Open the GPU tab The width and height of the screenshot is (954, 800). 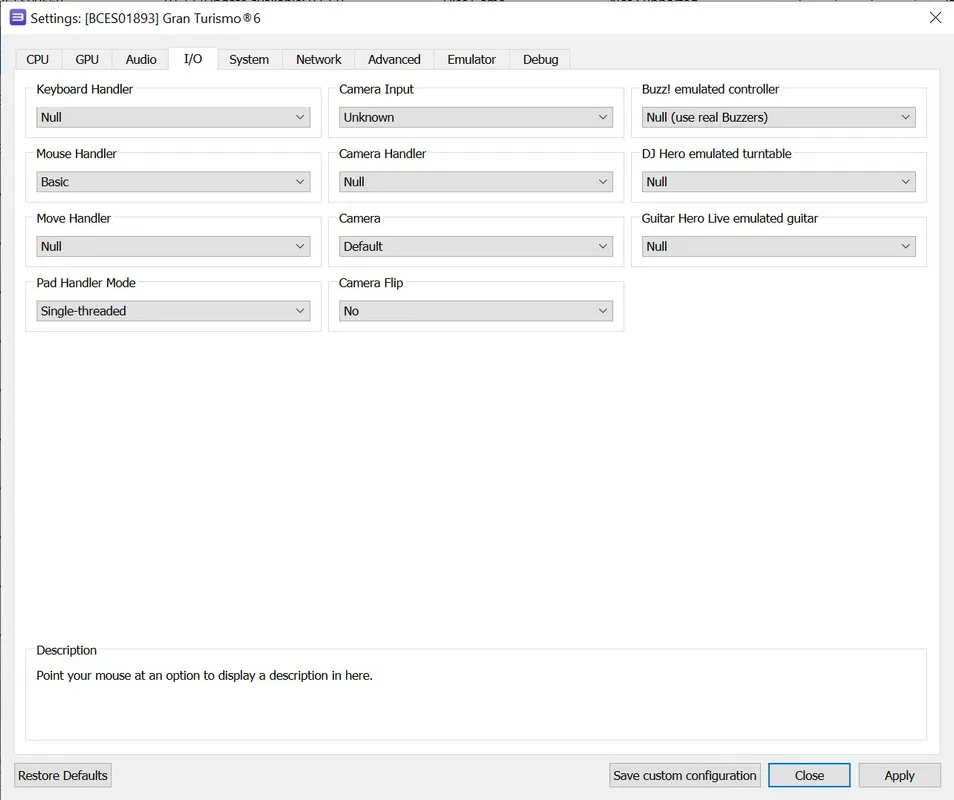click(87, 60)
